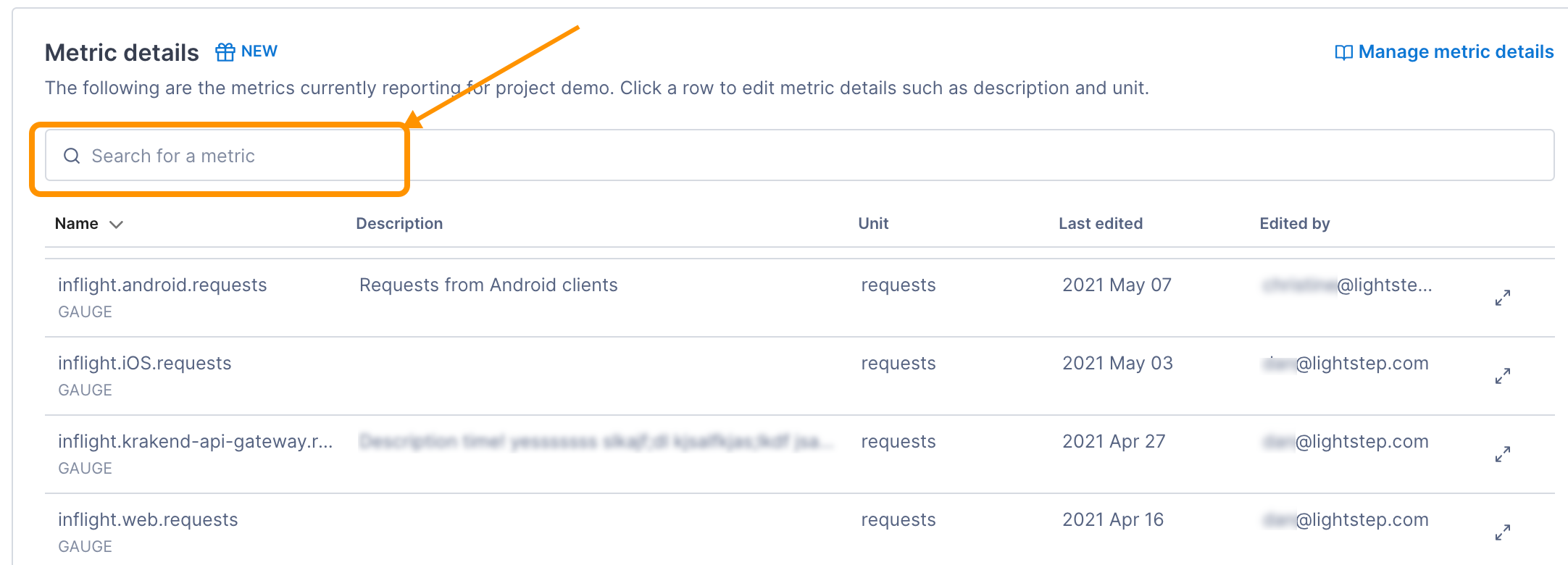The image size is (1568, 565).
Task: Sort by the Last edited column header
Action: [1100, 224]
